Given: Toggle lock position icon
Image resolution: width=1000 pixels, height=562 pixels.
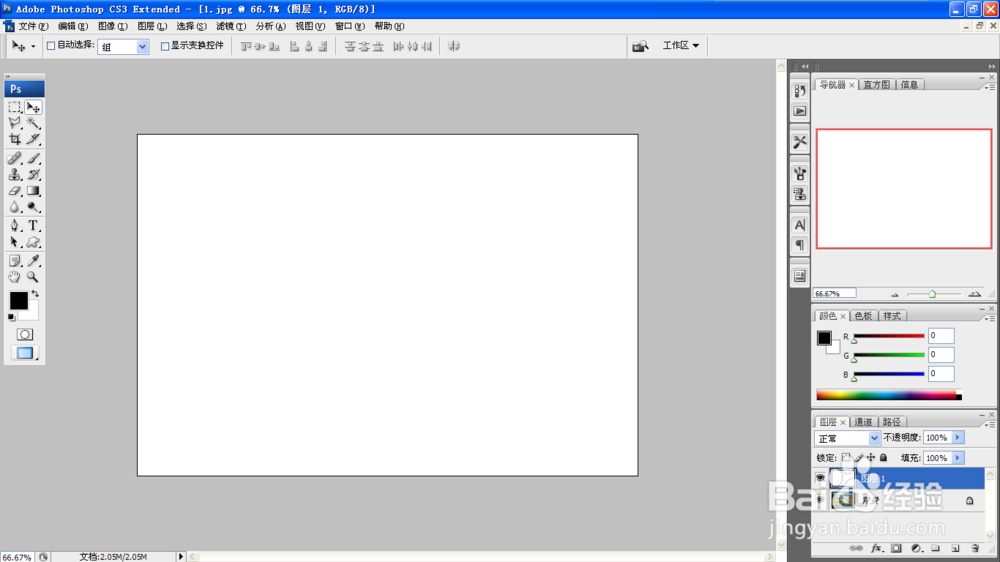Looking at the screenshot, I should [x=871, y=457].
